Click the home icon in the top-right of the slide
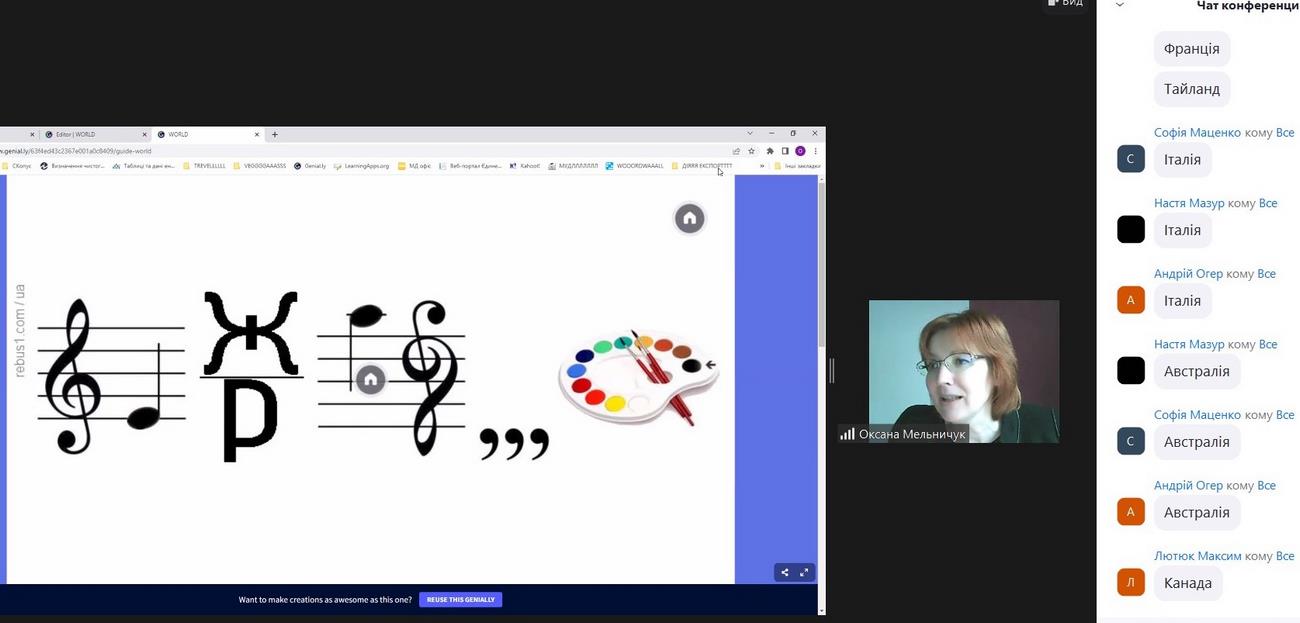The image size is (1300, 623). click(x=689, y=218)
